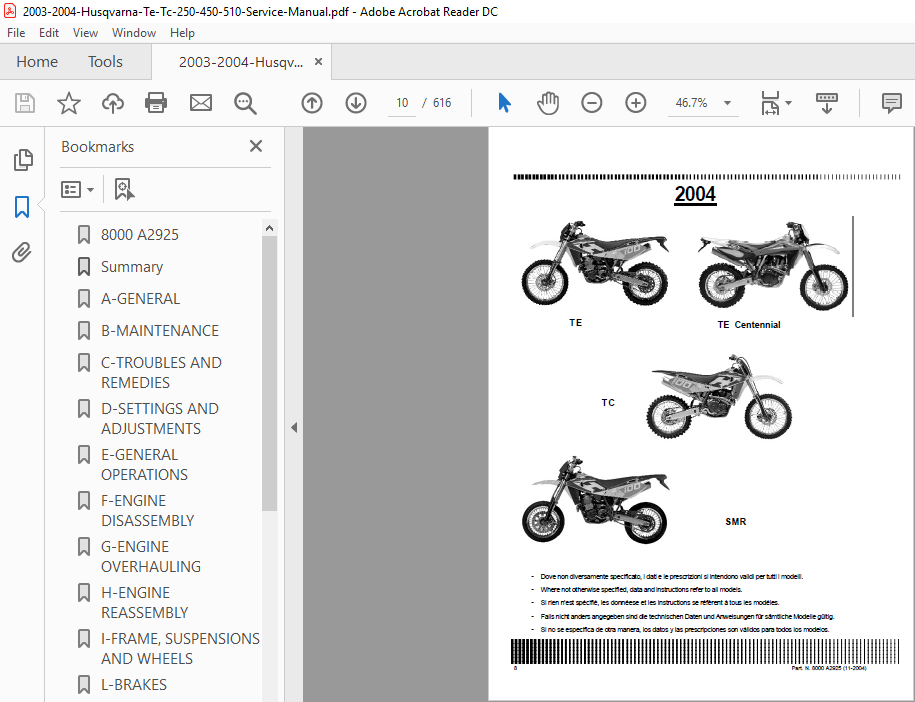Switch to the Home tab
Screen dimensions: 915x702
pyautogui.click(x=37, y=61)
